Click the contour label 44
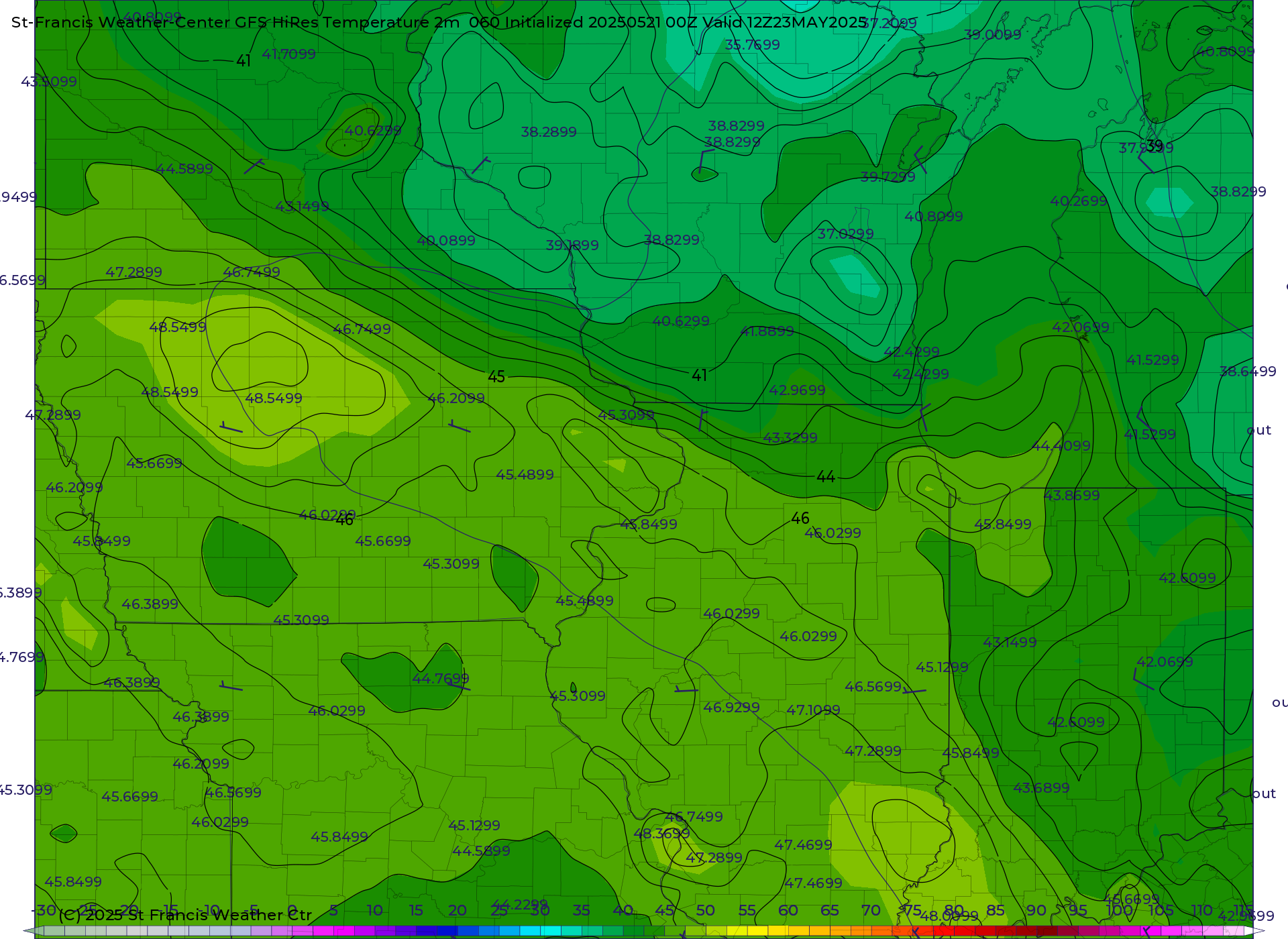Image resolution: width=1288 pixels, height=939 pixels. [826, 477]
